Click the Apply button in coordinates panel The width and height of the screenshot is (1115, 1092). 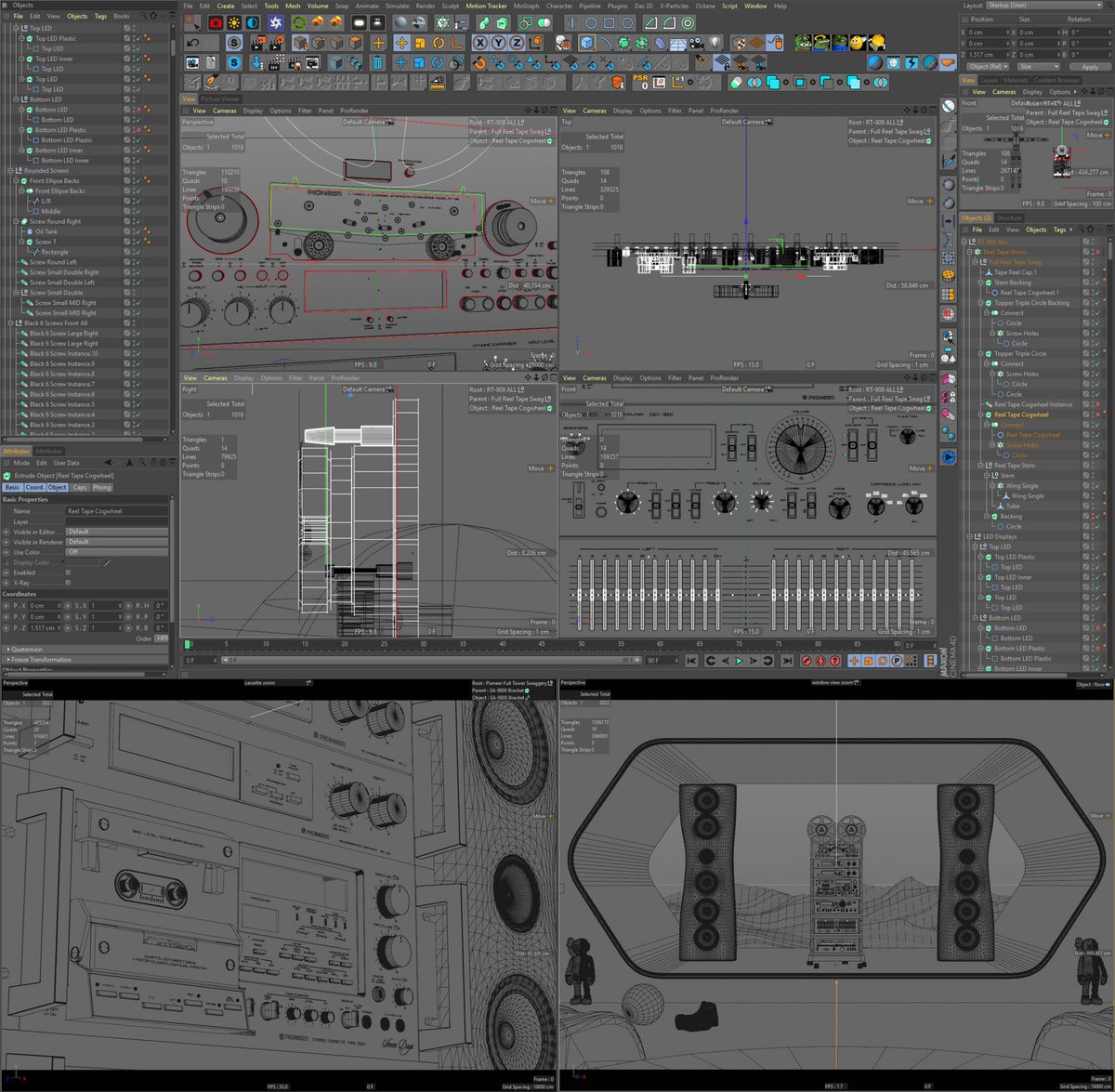pos(1090,67)
